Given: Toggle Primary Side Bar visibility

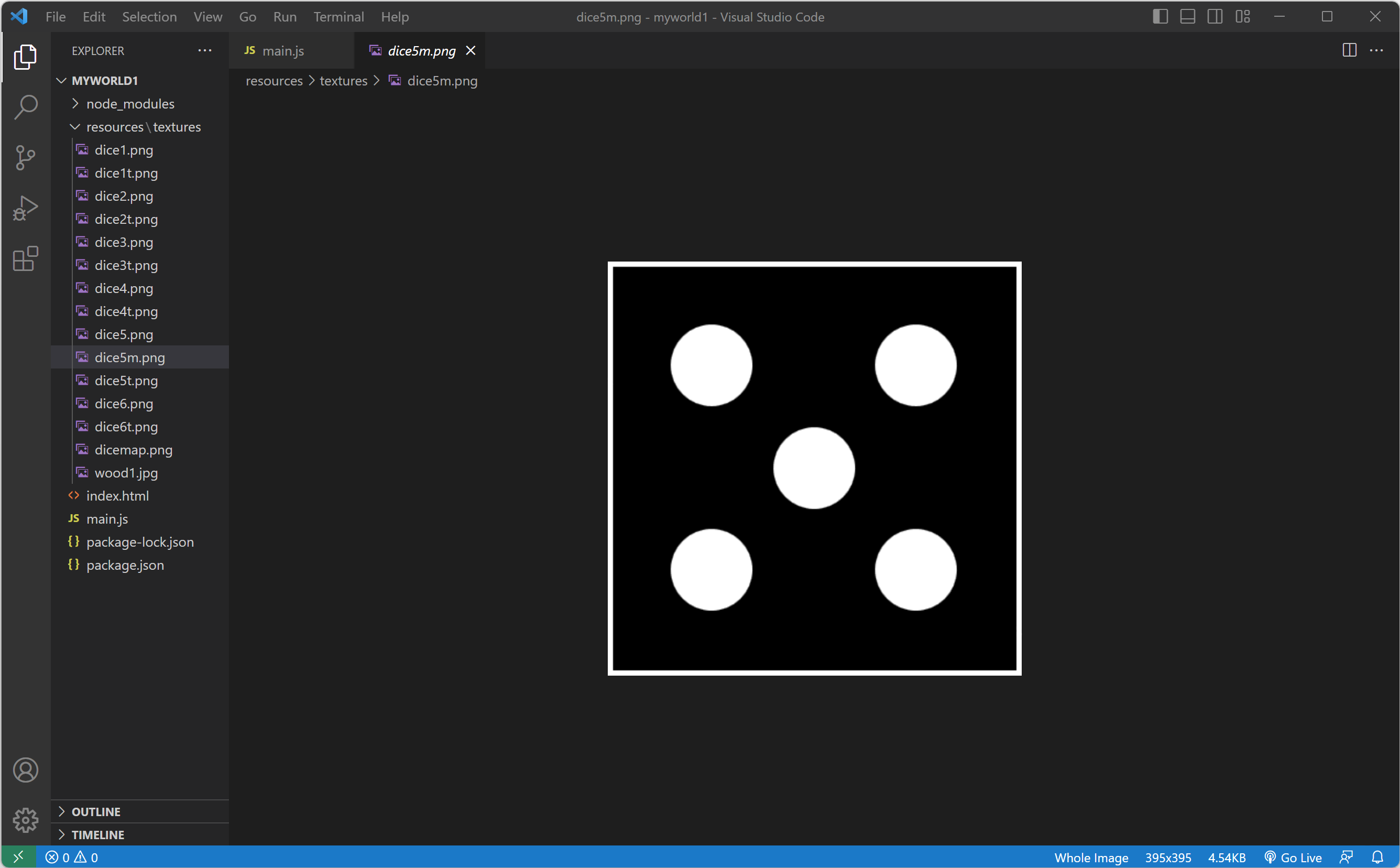Looking at the screenshot, I should click(1160, 17).
